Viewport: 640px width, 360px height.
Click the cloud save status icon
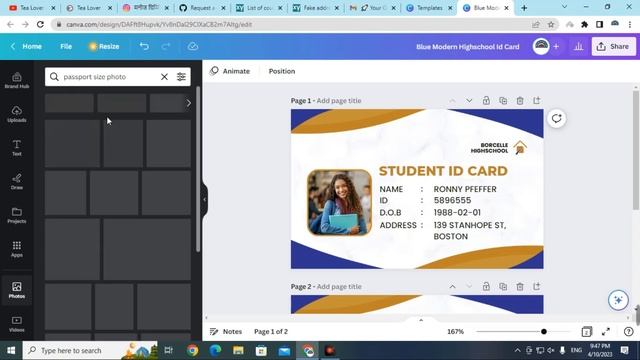193,47
